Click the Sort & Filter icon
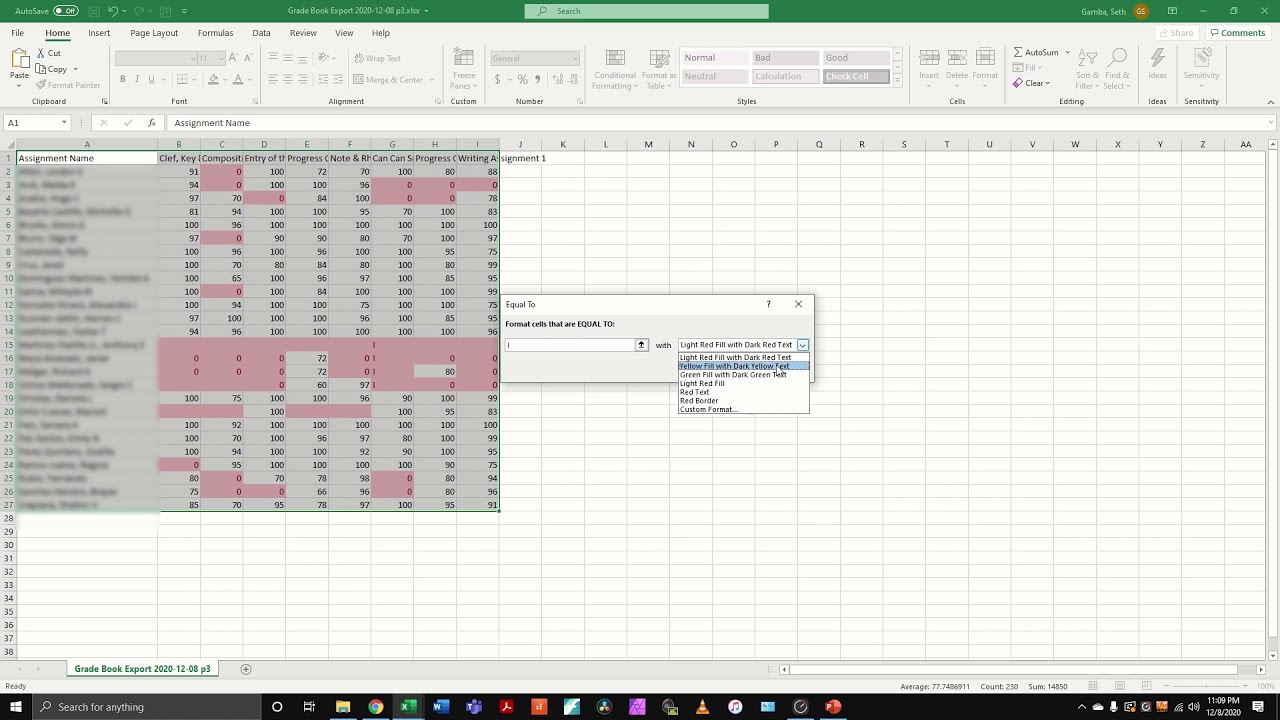 coord(1088,58)
